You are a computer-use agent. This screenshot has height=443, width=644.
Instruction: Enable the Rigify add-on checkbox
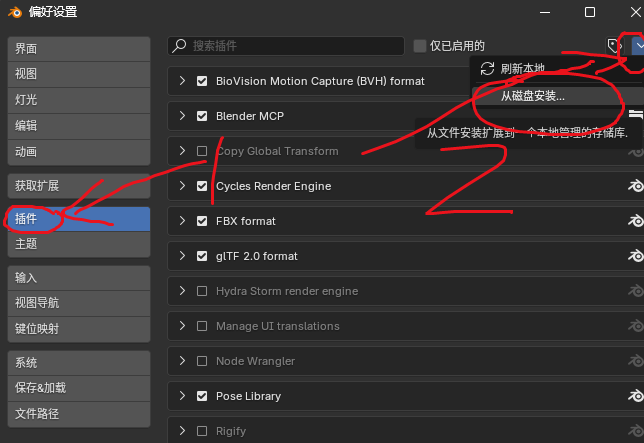click(202, 431)
